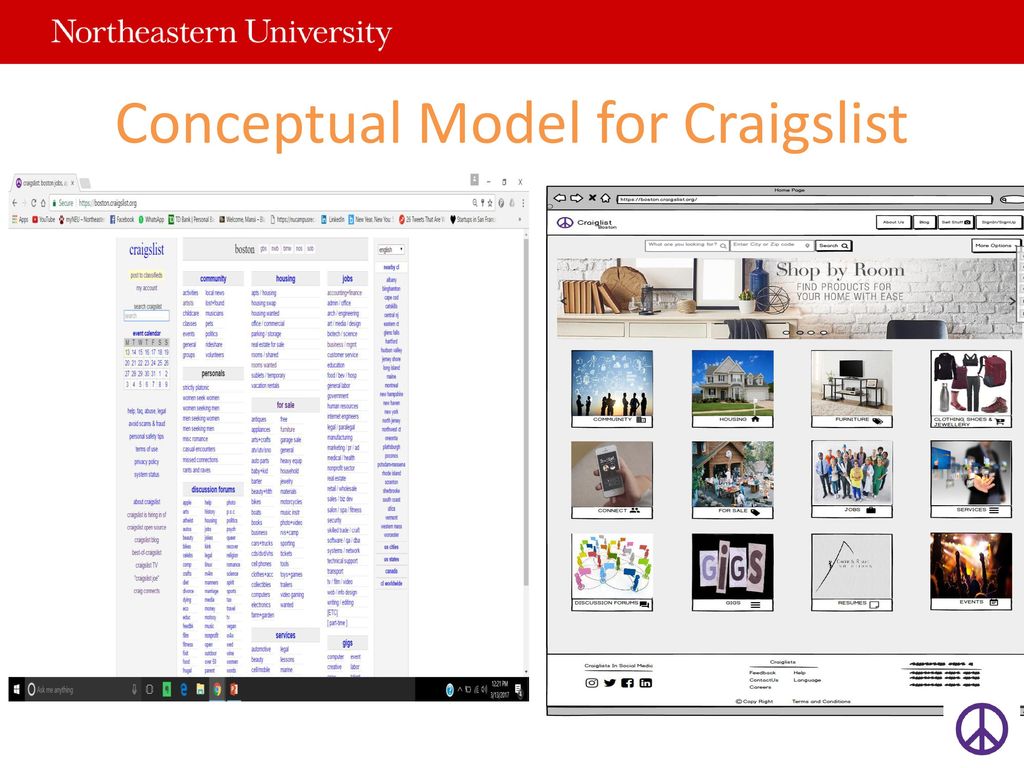This screenshot has height=768, width=1024.
Task: Open Microsoft Edge from the taskbar
Action: [184, 690]
